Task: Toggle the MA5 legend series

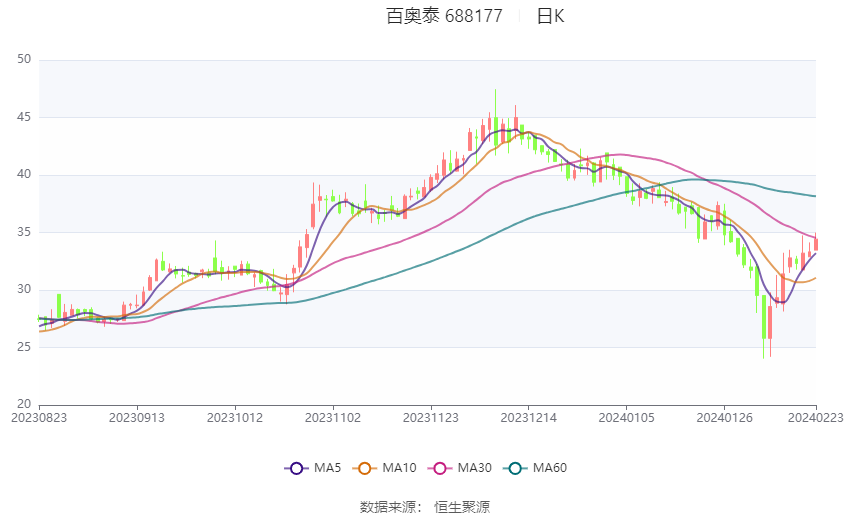Action: [313, 468]
